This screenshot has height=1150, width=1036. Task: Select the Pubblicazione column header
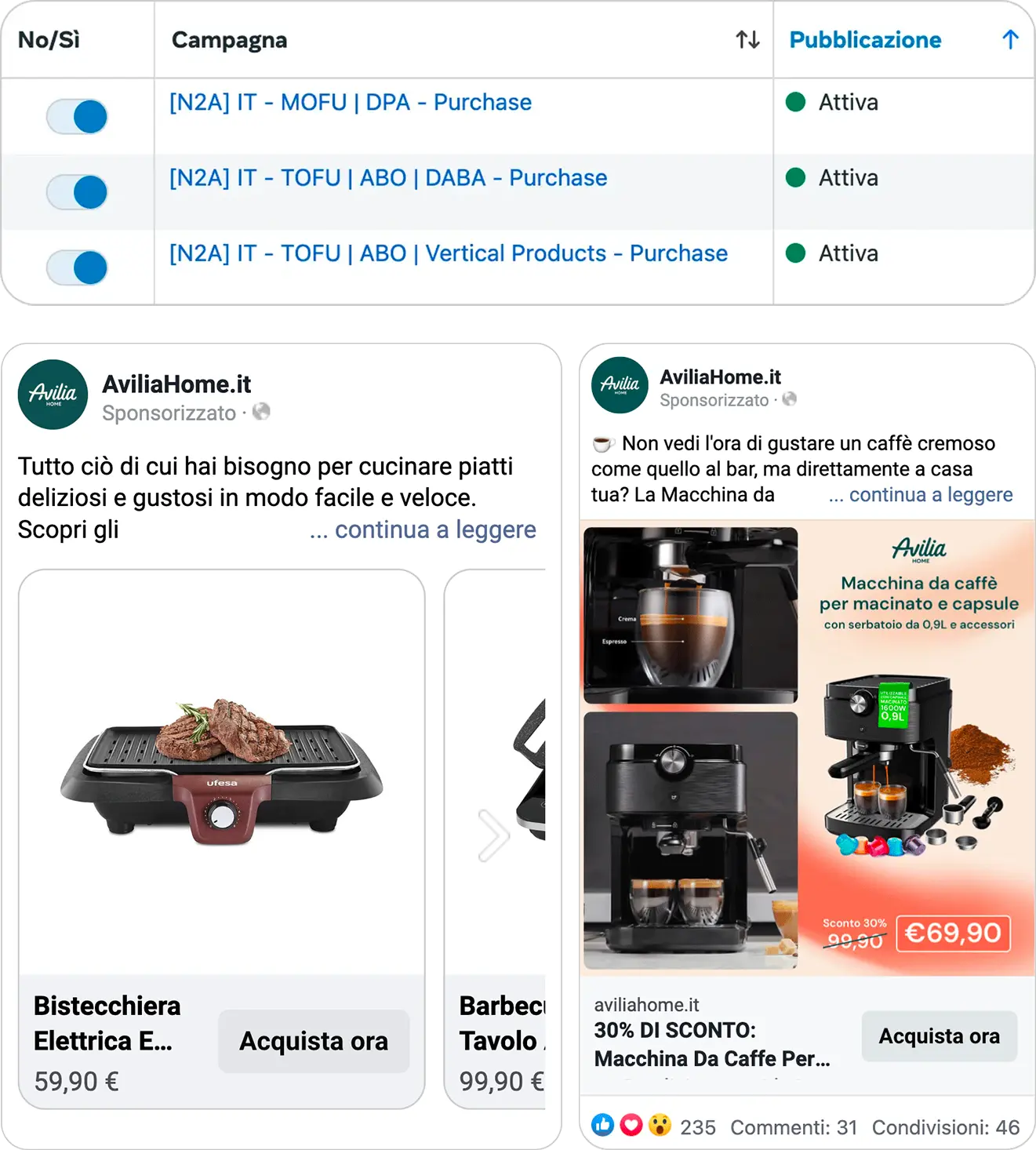point(865,39)
